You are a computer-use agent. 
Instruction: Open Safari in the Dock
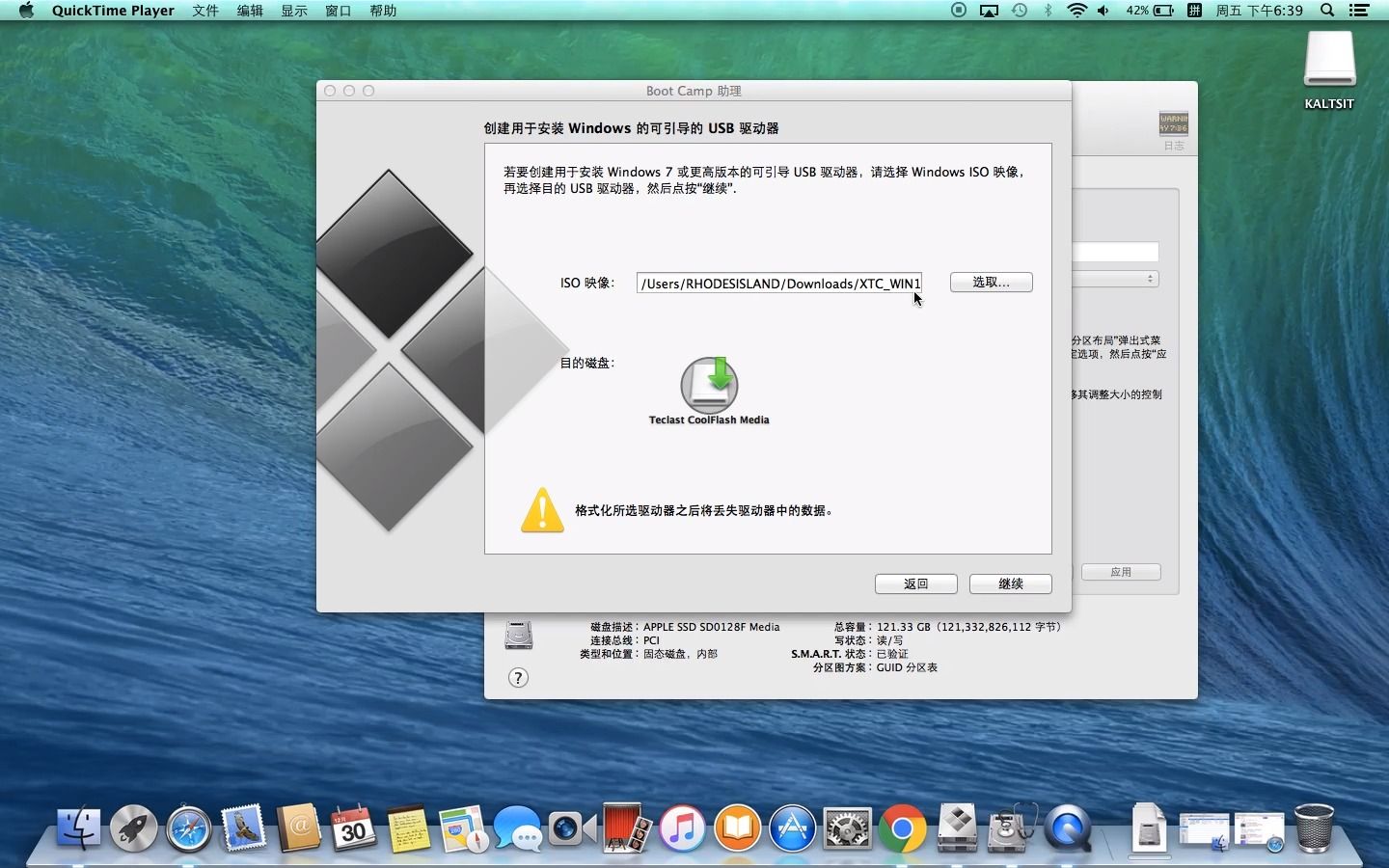pos(188,827)
